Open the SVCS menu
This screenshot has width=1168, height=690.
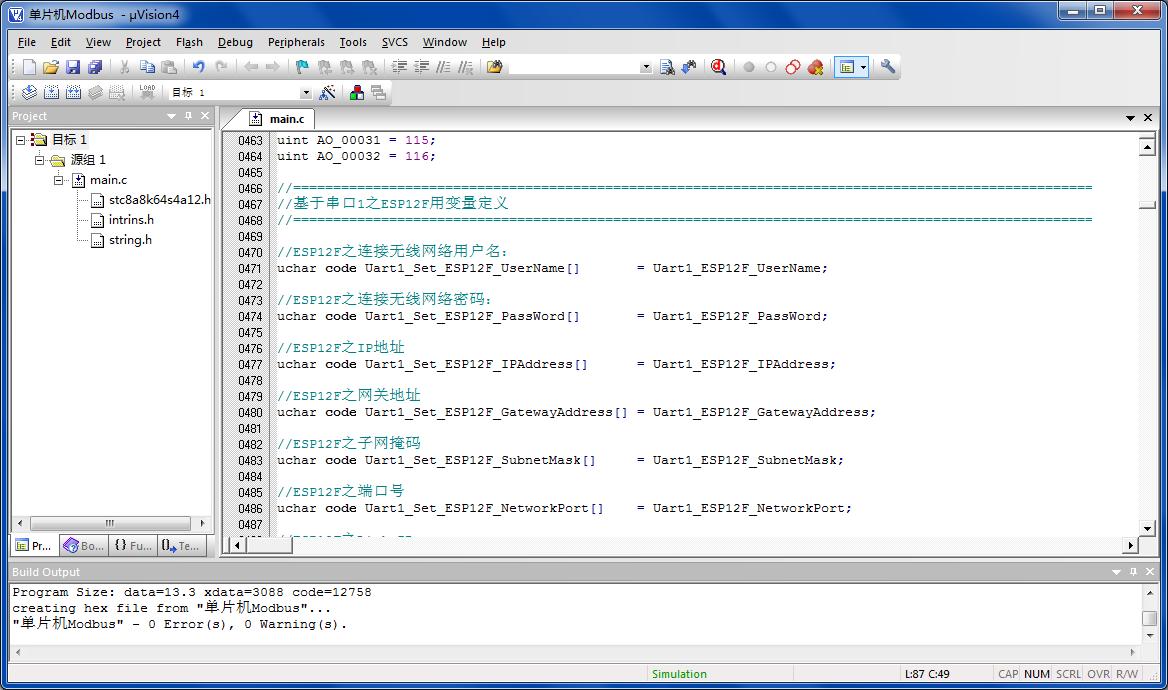(395, 42)
